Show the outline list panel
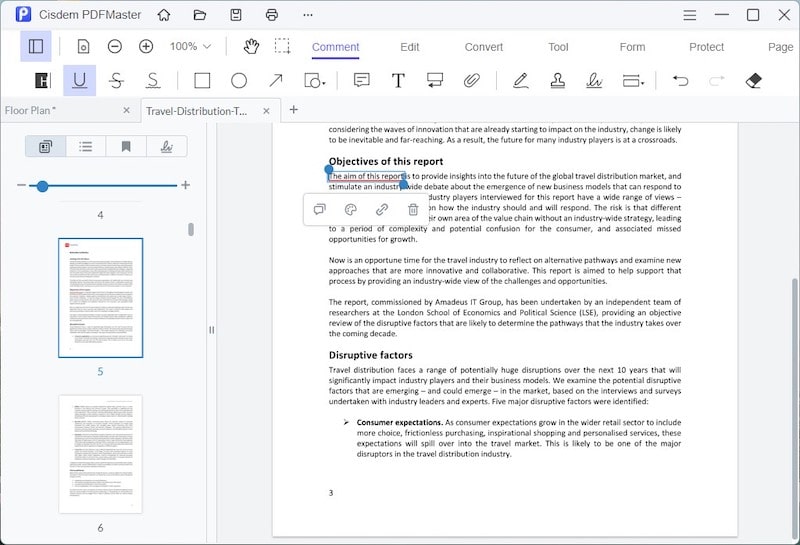800x545 pixels. [86, 147]
